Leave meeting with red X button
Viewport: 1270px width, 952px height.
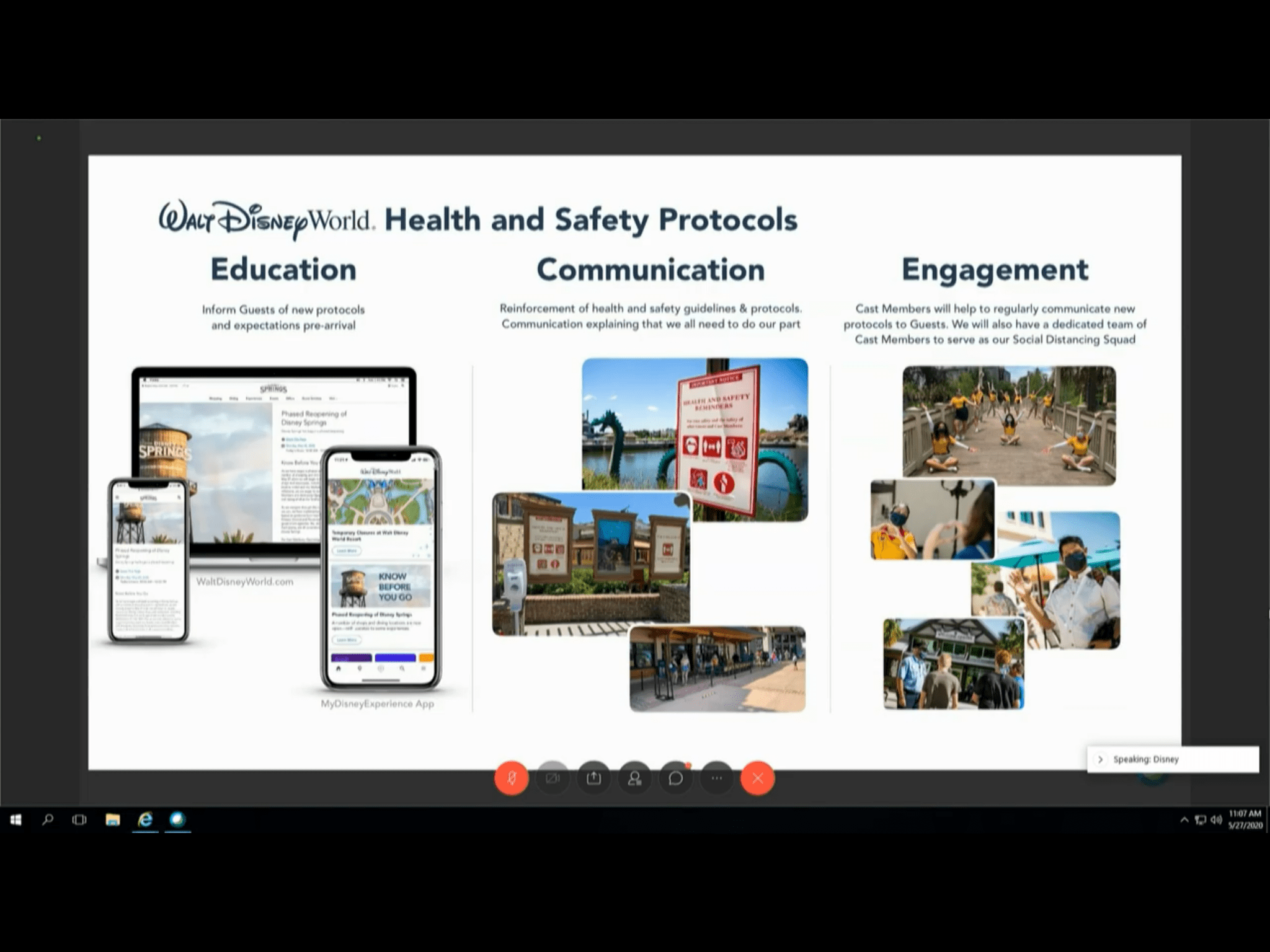tap(757, 778)
